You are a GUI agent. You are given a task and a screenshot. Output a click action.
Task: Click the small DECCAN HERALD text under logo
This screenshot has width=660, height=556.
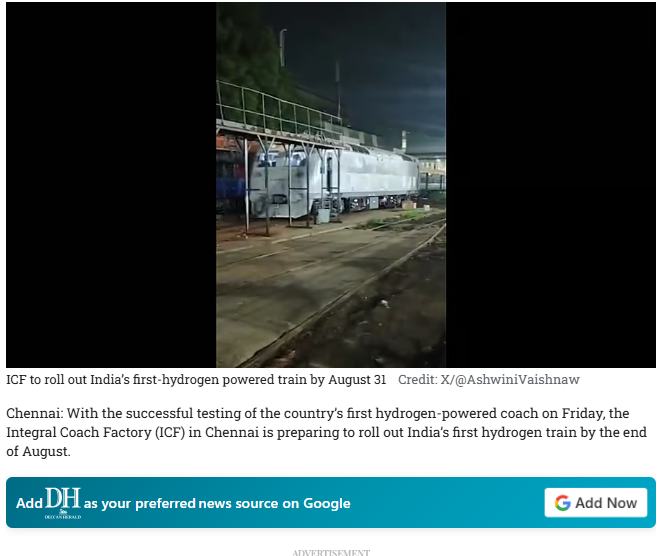pyautogui.click(x=63, y=516)
